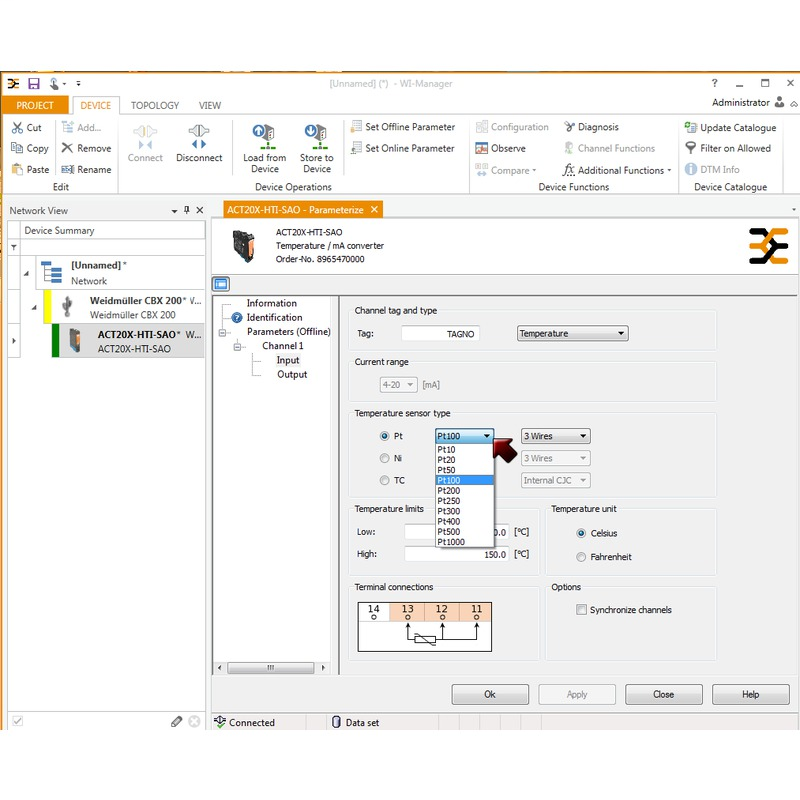Choose Pt500 from the sensor list
800x800 pixels.
coord(464,532)
